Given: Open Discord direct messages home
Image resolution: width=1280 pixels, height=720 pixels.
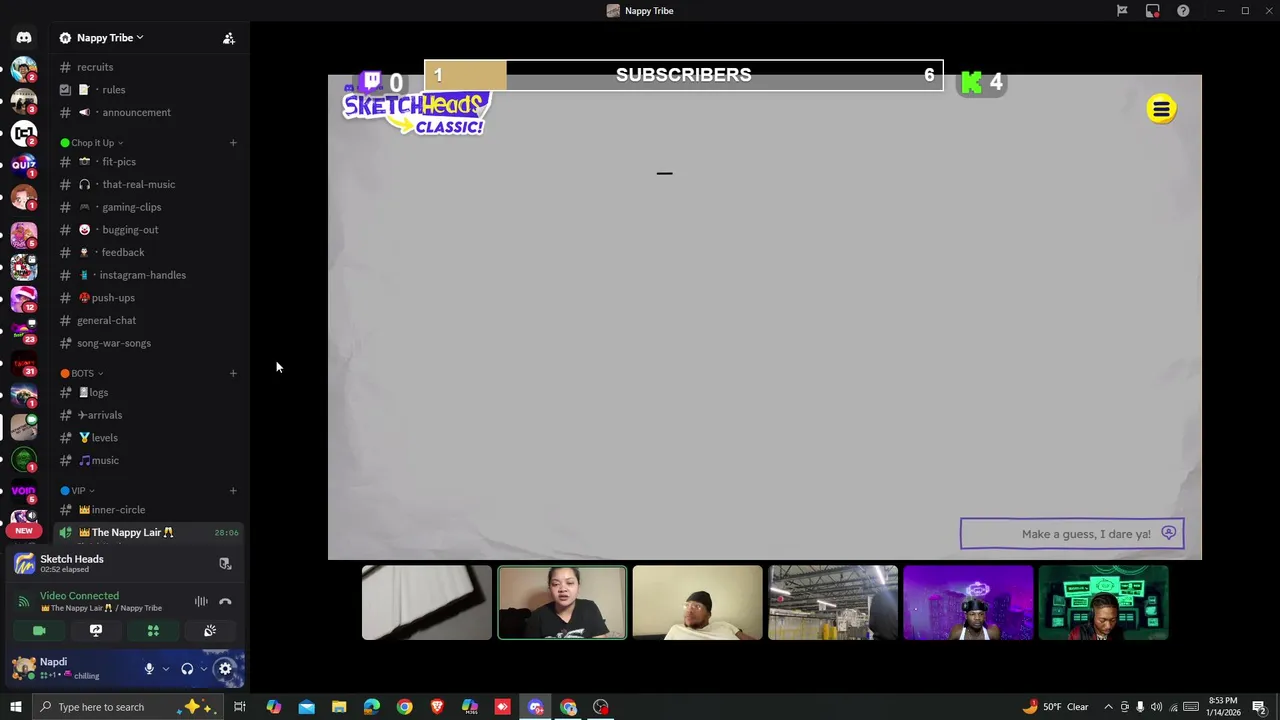Looking at the screenshot, I should point(24,38).
